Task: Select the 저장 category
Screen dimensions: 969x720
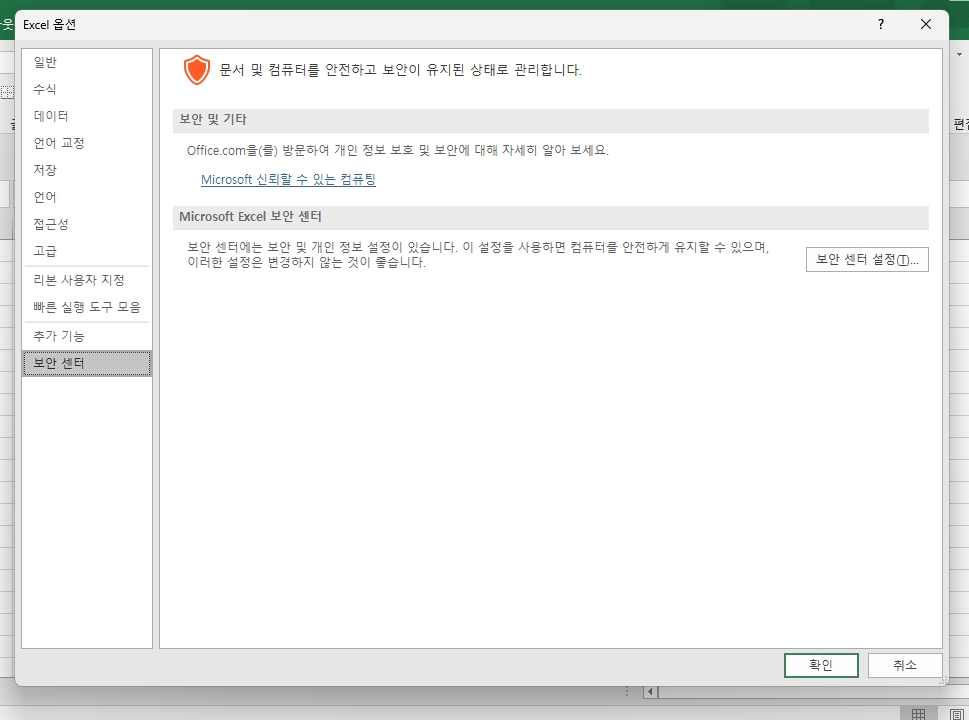Action: click(x=87, y=170)
